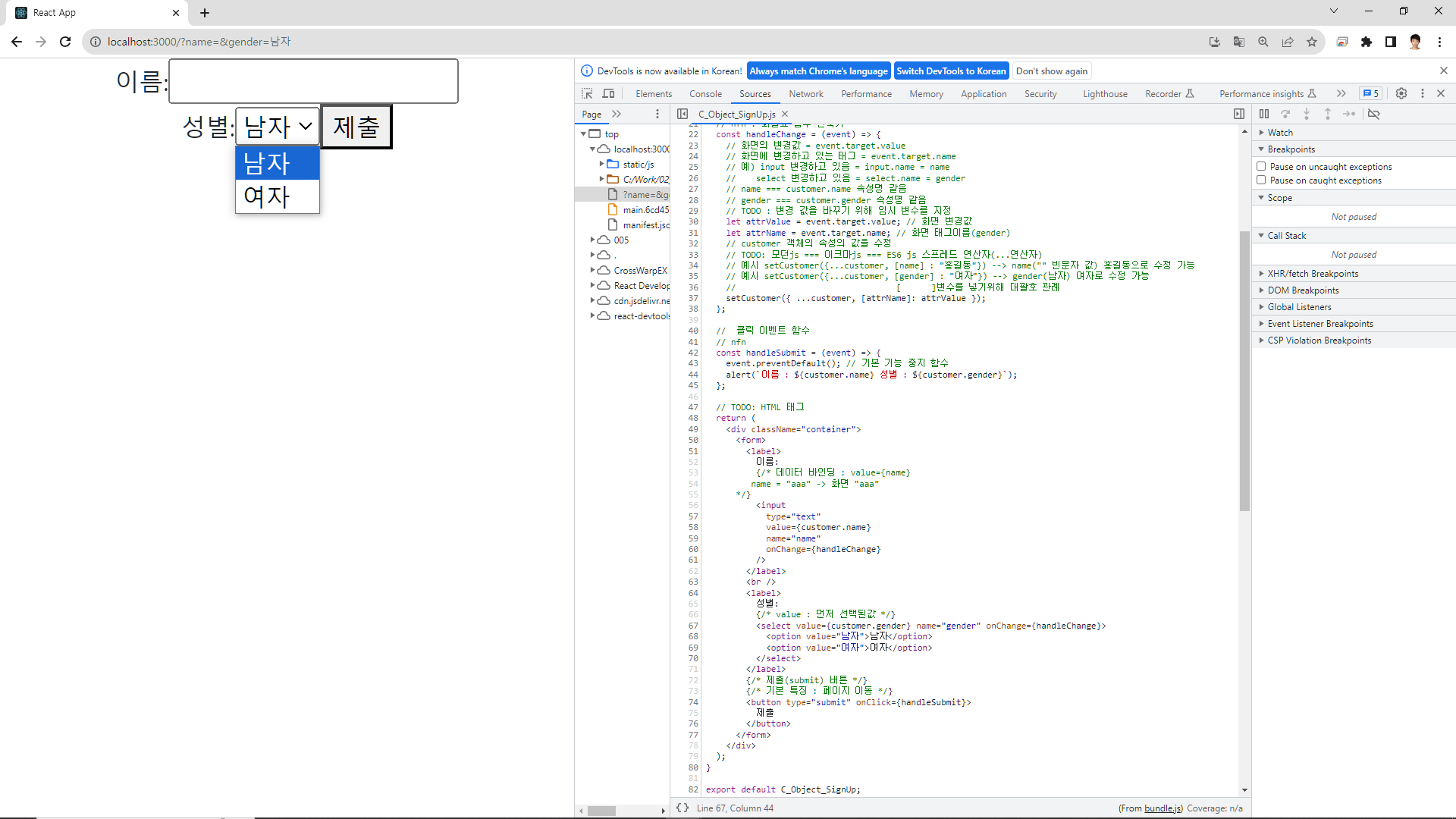Image resolution: width=1456 pixels, height=819 pixels.
Task: Open DevTools settings gear
Action: pos(1401,93)
